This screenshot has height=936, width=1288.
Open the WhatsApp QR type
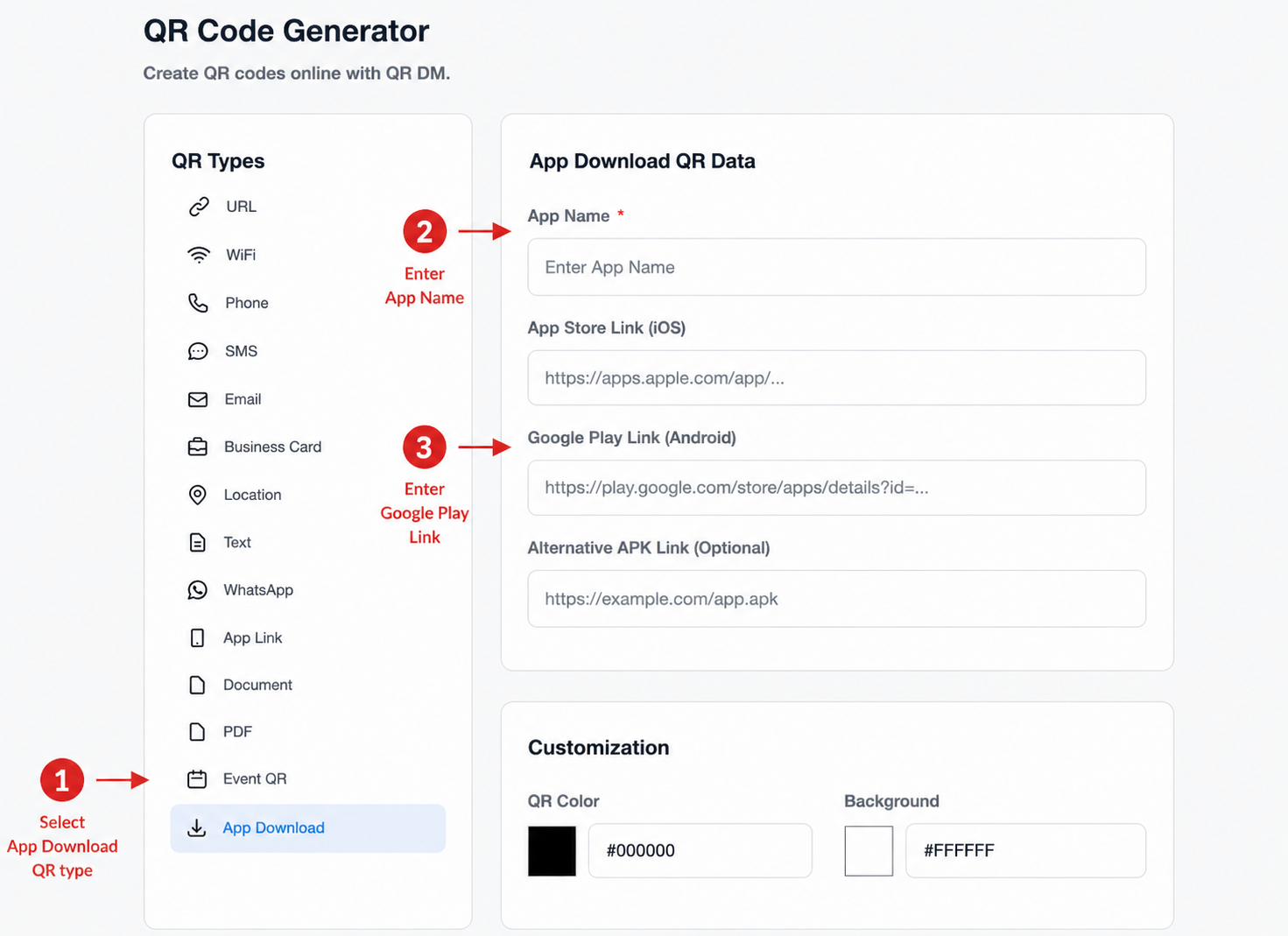(x=308, y=590)
